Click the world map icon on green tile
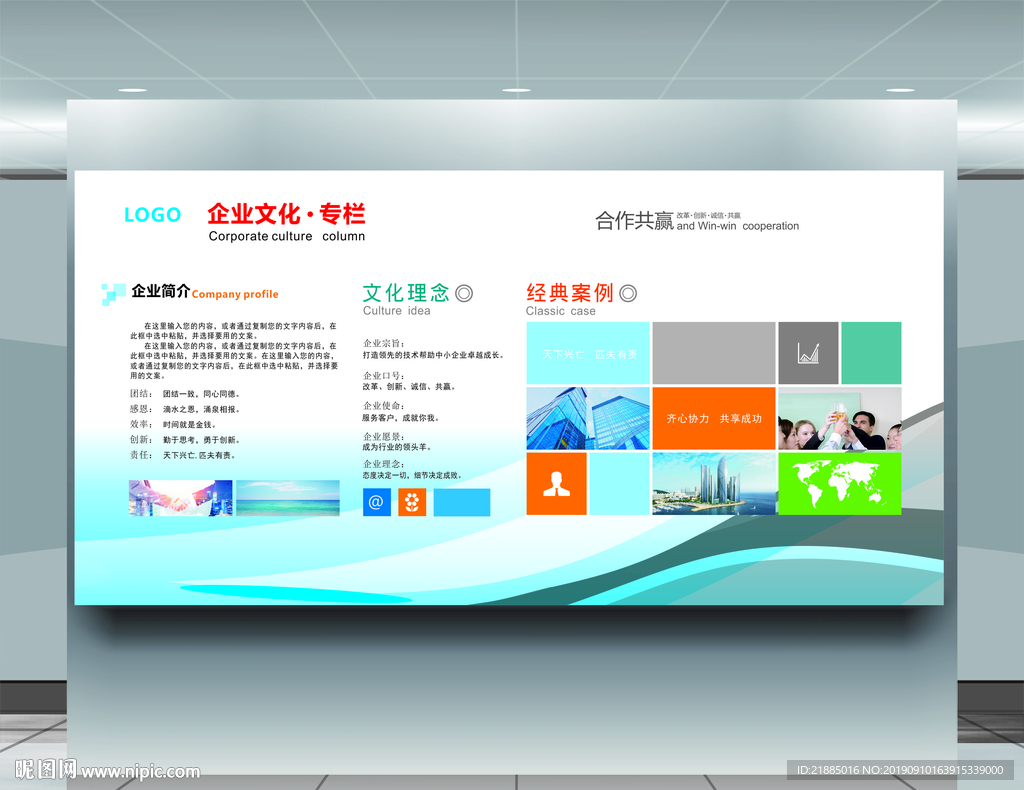This screenshot has width=1024, height=790. [839, 484]
